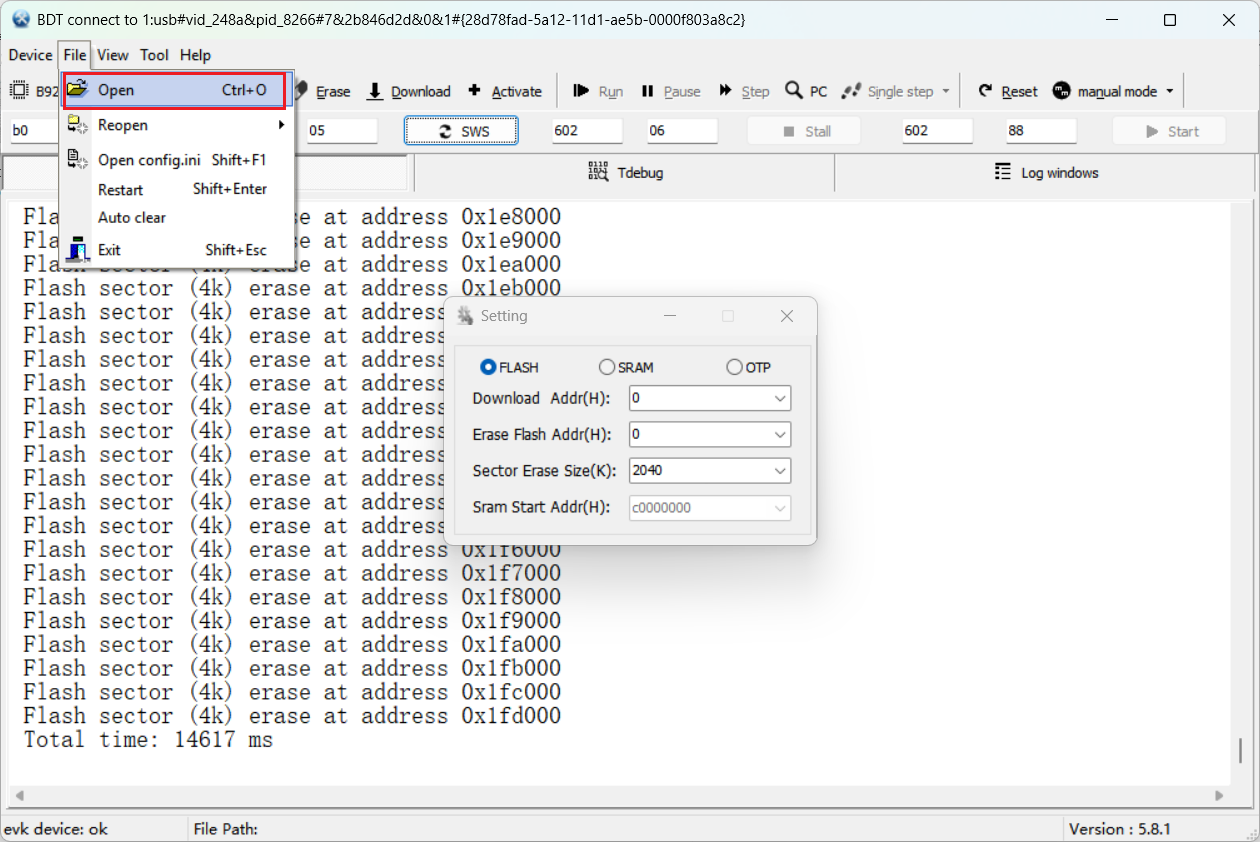Click the Setting dialog title icon
The image size is (1260, 842).
point(465,316)
